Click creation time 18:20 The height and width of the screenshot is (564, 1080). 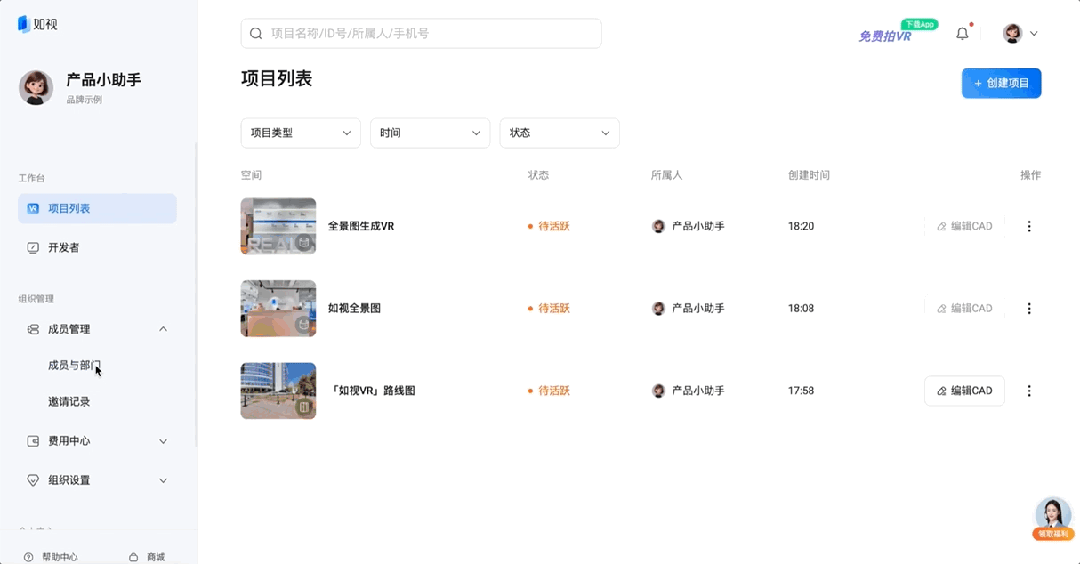point(801,226)
